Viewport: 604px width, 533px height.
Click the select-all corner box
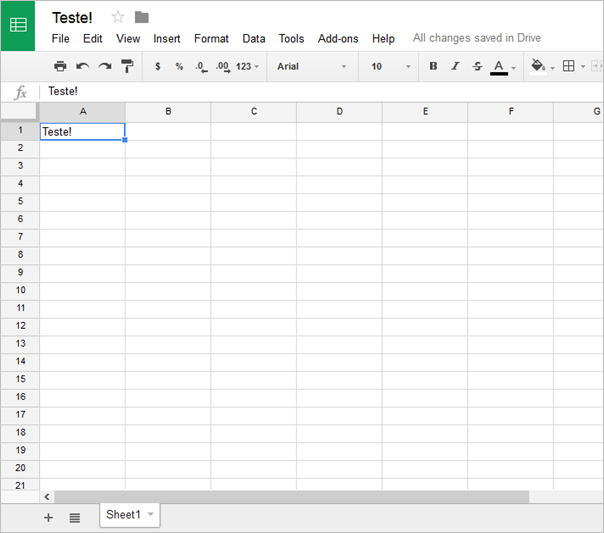tap(19, 112)
